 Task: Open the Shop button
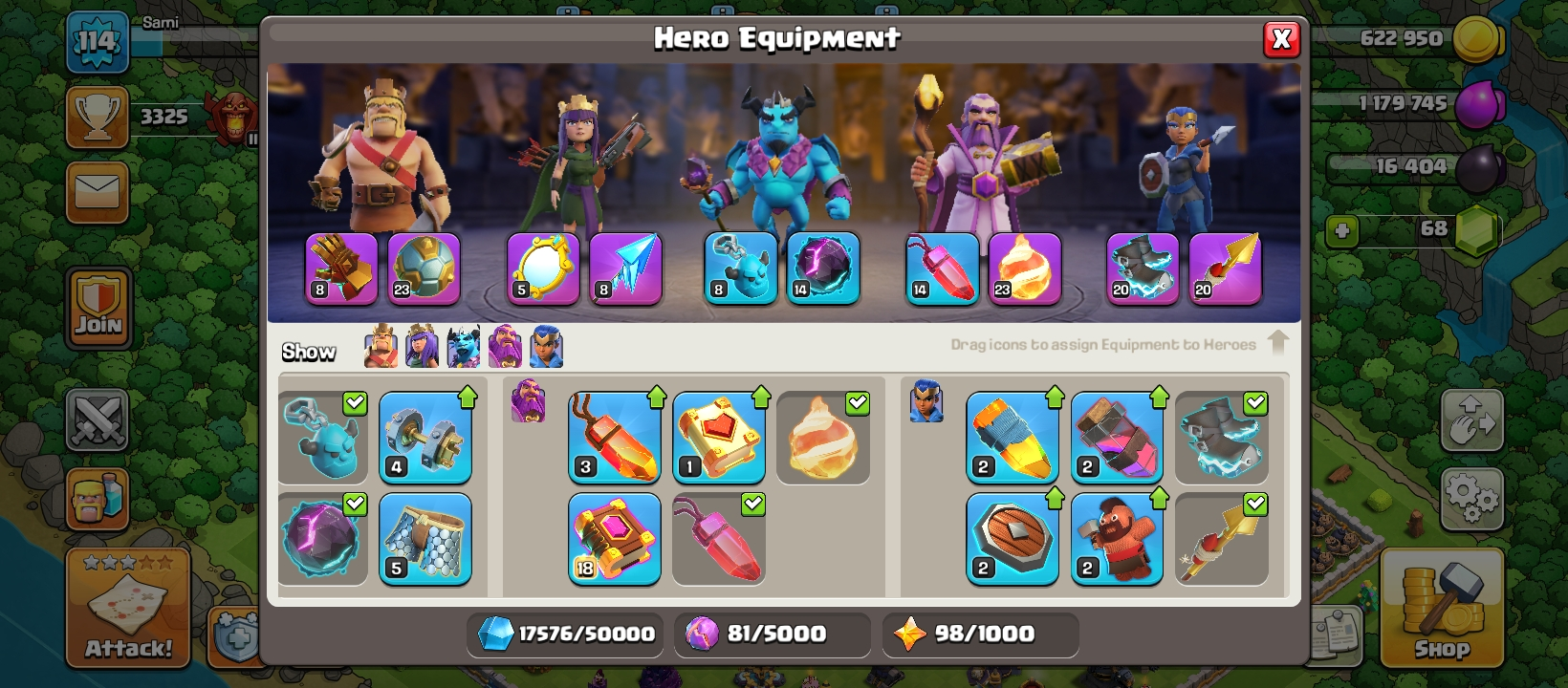pyautogui.click(x=1442, y=607)
